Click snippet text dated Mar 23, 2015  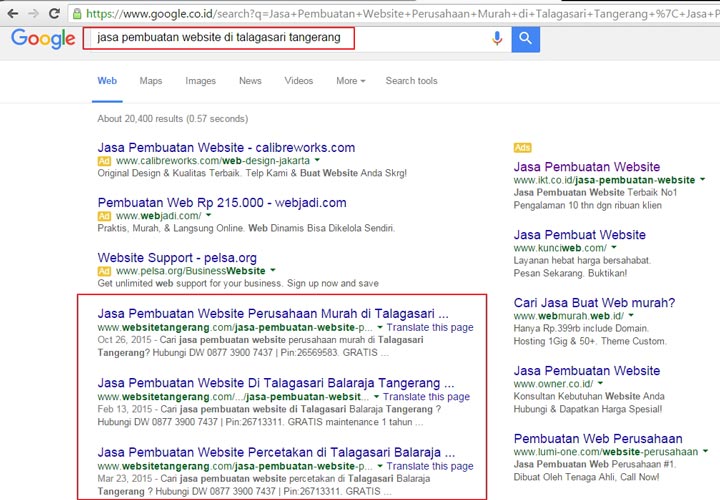coord(264,485)
